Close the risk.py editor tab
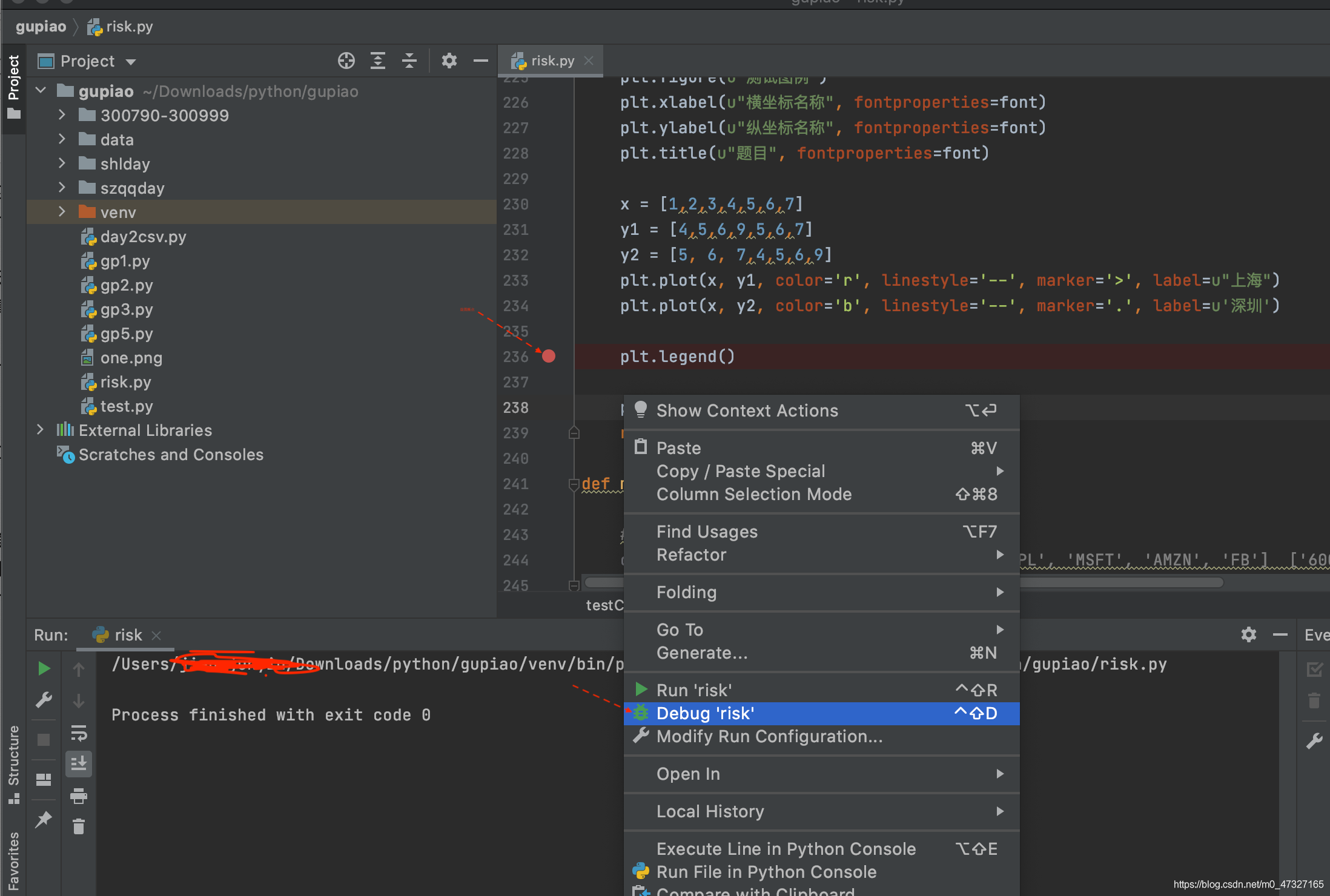Viewport: 1330px width, 896px height. click(x=589, y=61)
